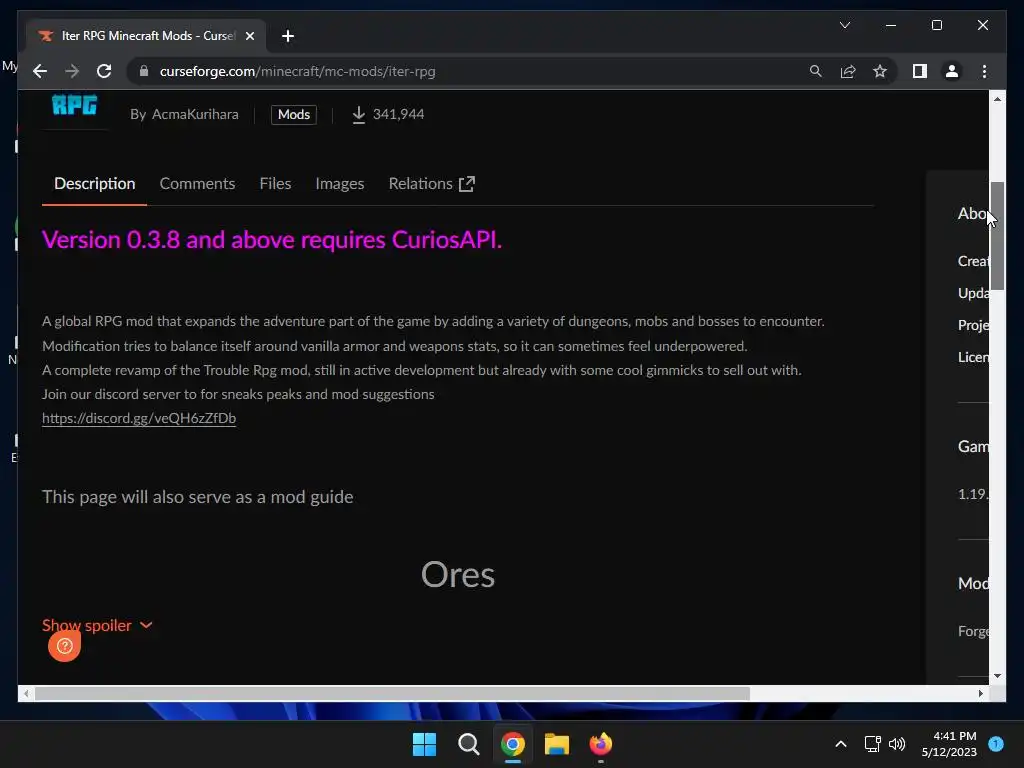
Task: Click the Chrome taskbar icon
Action: (513, 744)
